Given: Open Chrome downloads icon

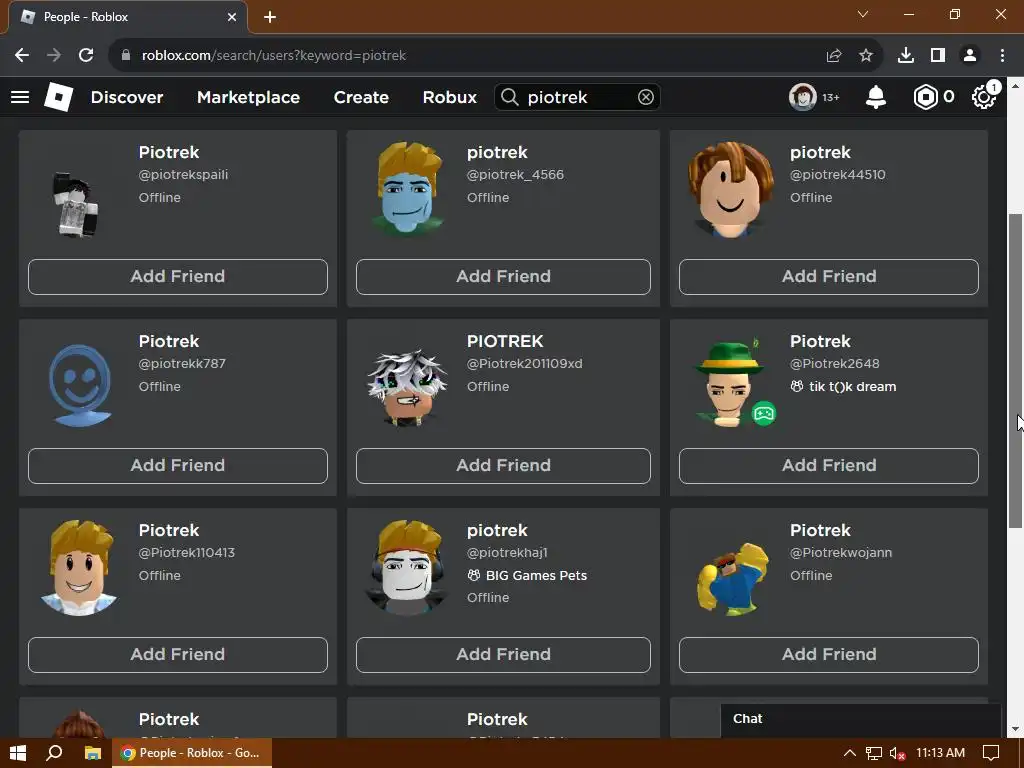Looking at the screenshot, I should point(906,56).
